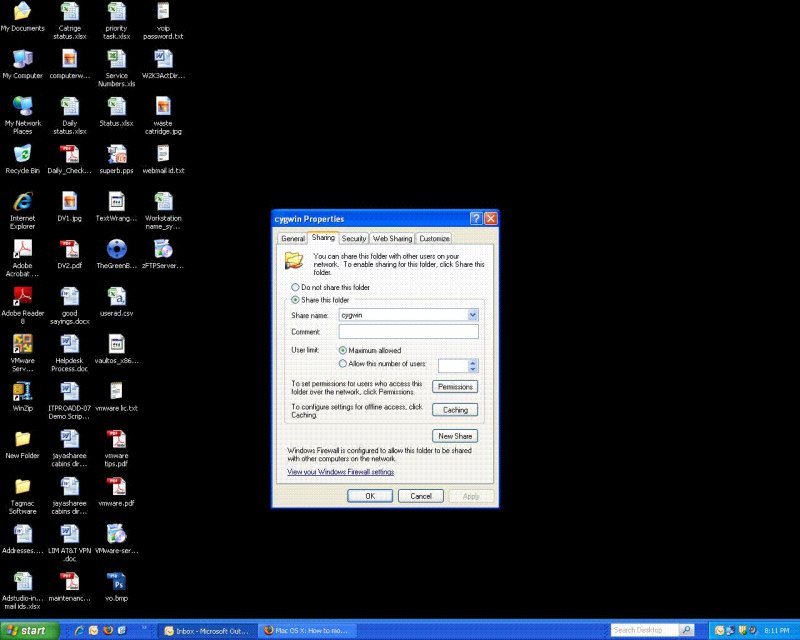The image size is (800, 640).
Task: Click the Search Desktop box in taskbar
Action: (645, 630)
